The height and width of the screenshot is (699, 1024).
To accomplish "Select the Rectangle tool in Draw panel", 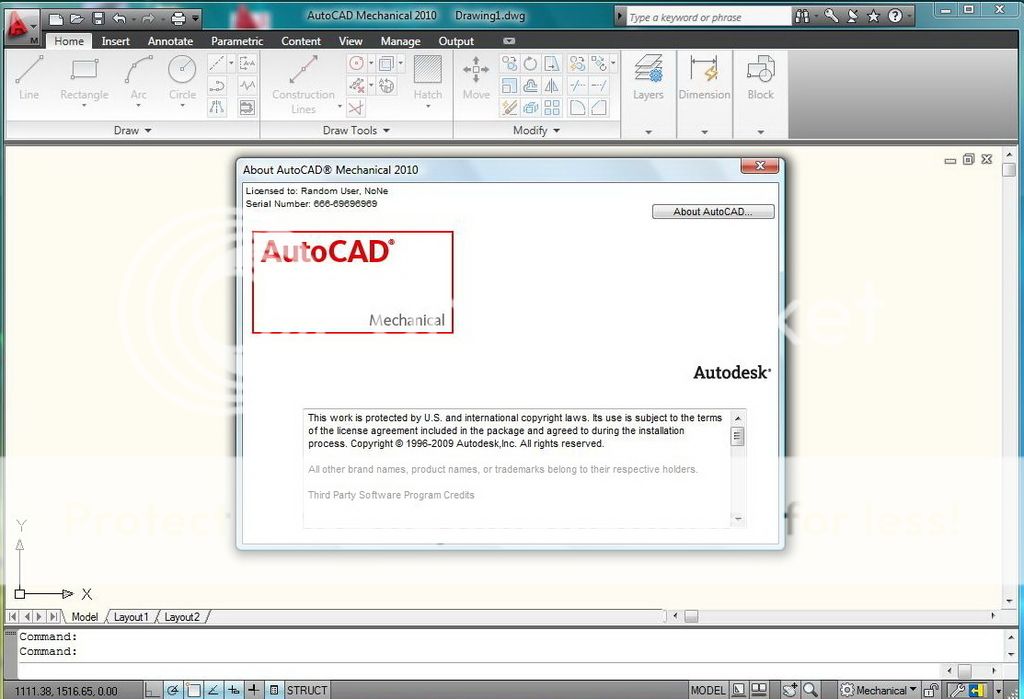I will coord(84,77).
